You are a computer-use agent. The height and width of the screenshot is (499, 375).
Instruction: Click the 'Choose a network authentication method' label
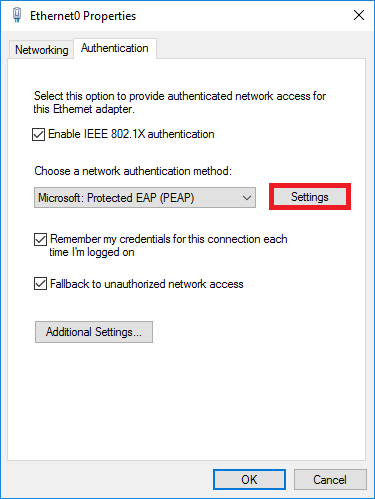point(133,171)
